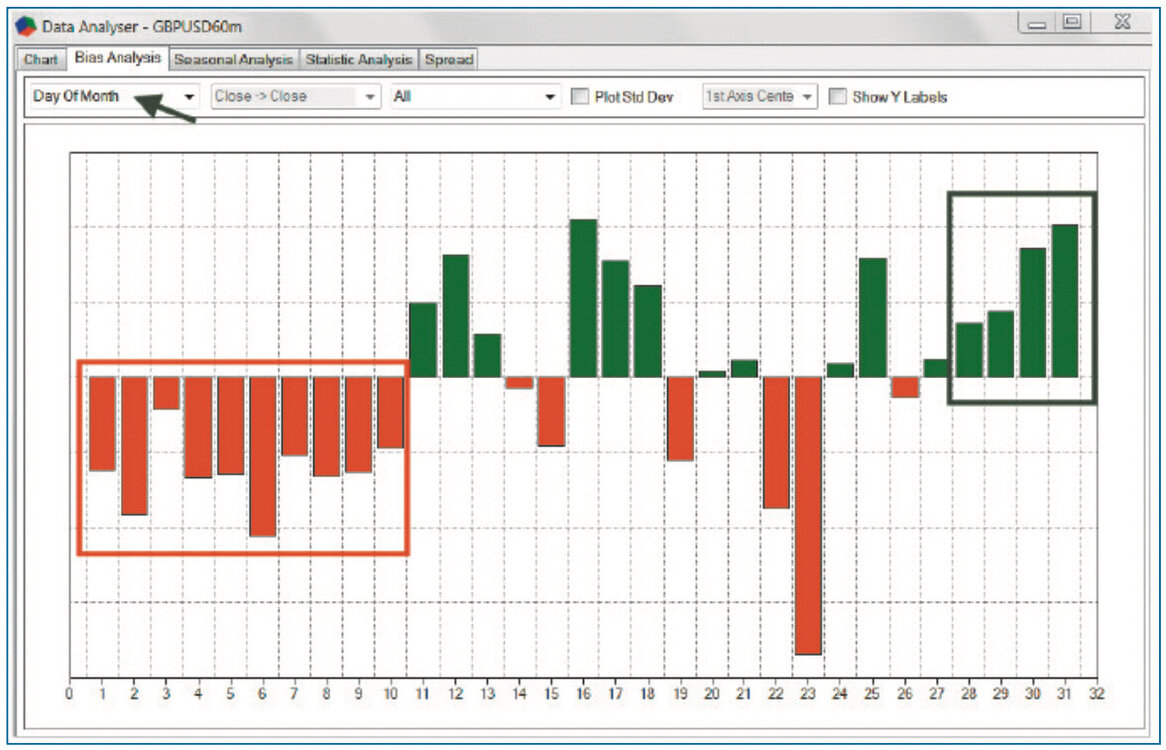Click the green bar for day 12
Viewport: 1166px width, 750px height.
[456, 316]
